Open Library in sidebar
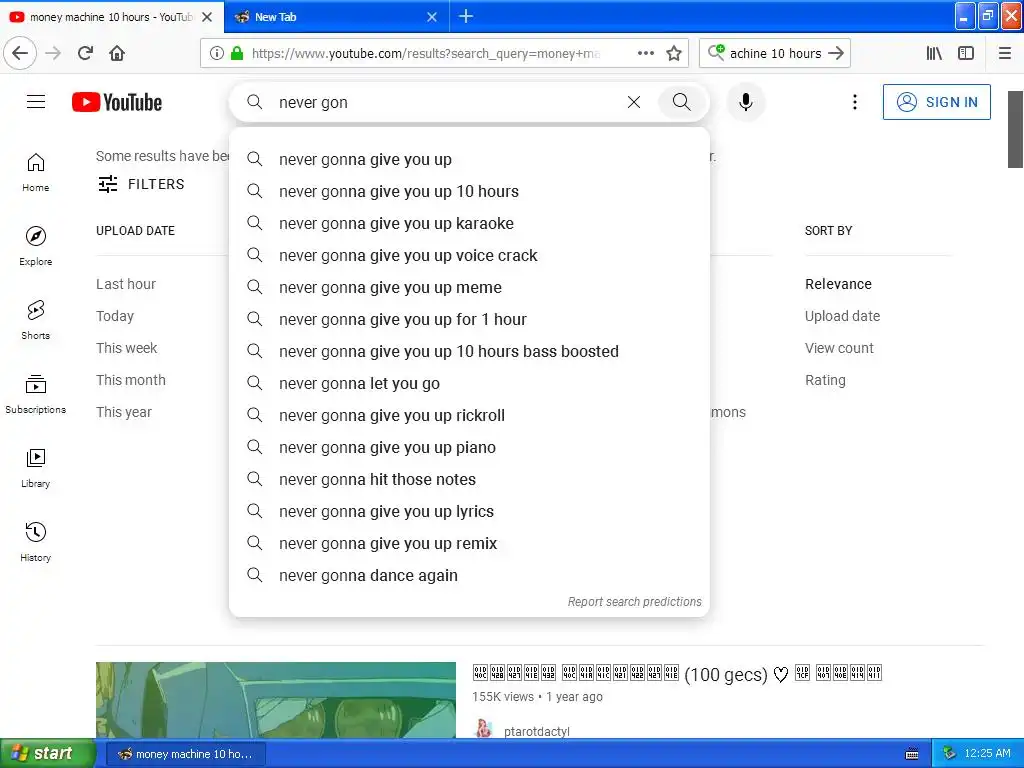This screenshot has width=1024, height=768. [x=35, y=468]
